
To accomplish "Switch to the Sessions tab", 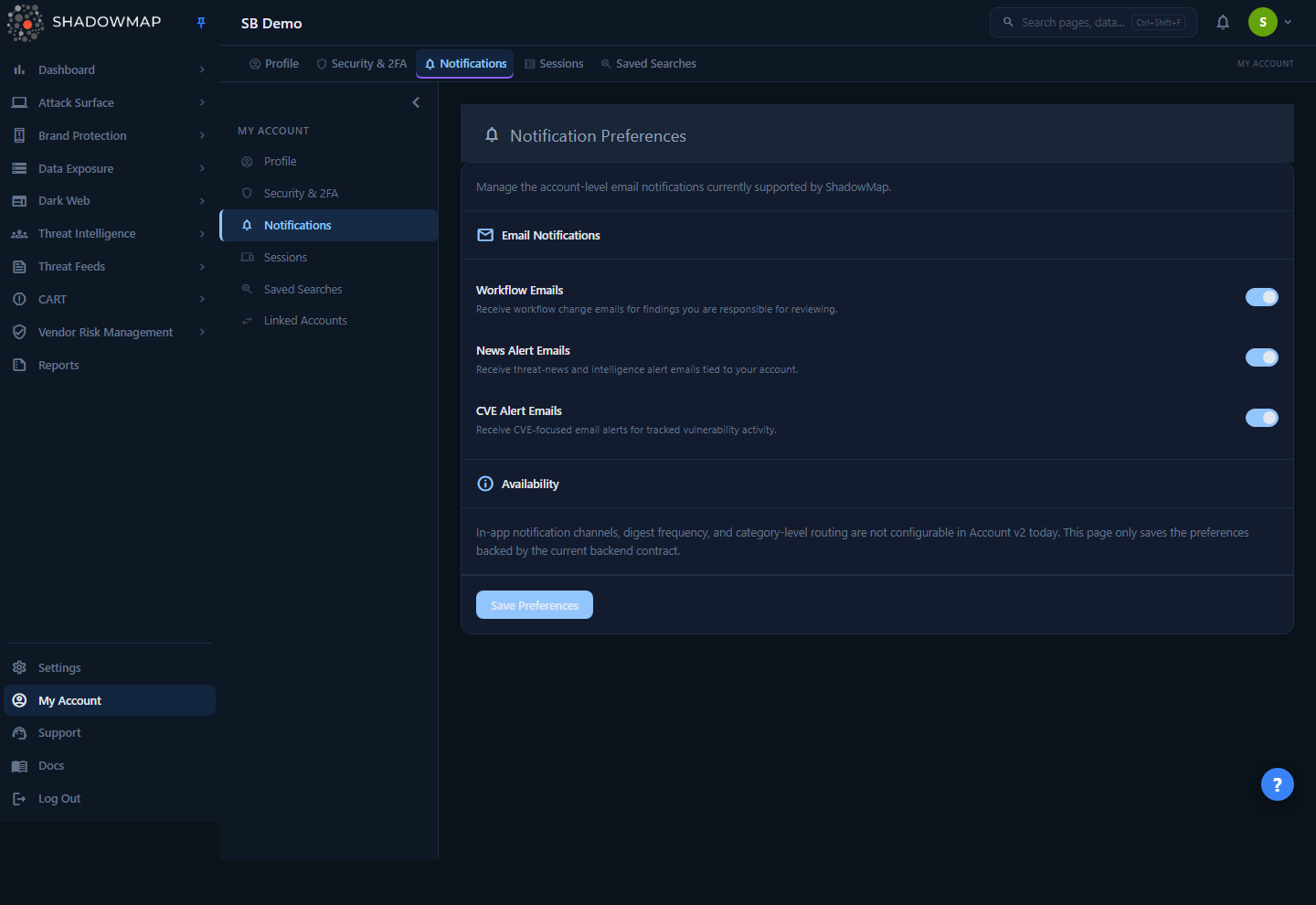I will coord(554,64).
